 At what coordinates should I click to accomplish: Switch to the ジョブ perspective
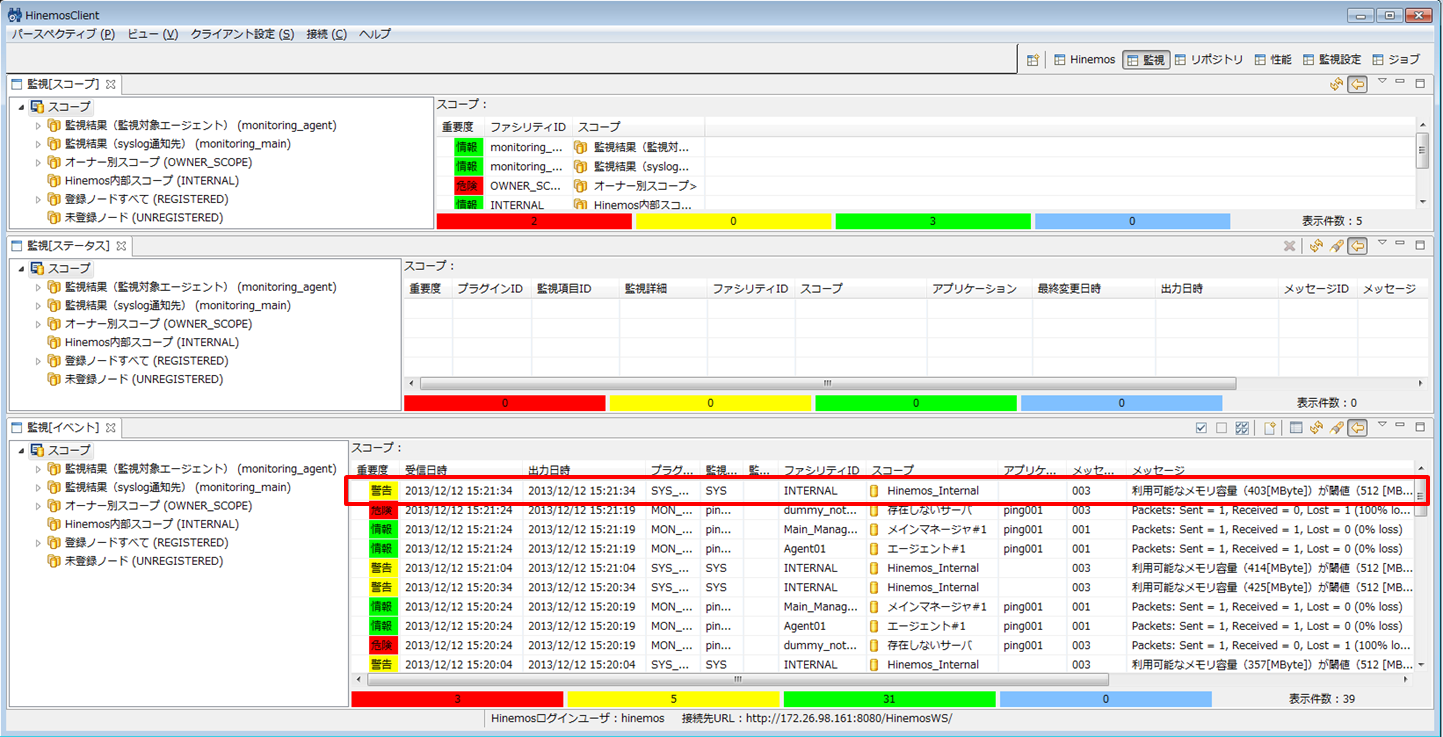pyautogui.click(x=1395, y=60)
